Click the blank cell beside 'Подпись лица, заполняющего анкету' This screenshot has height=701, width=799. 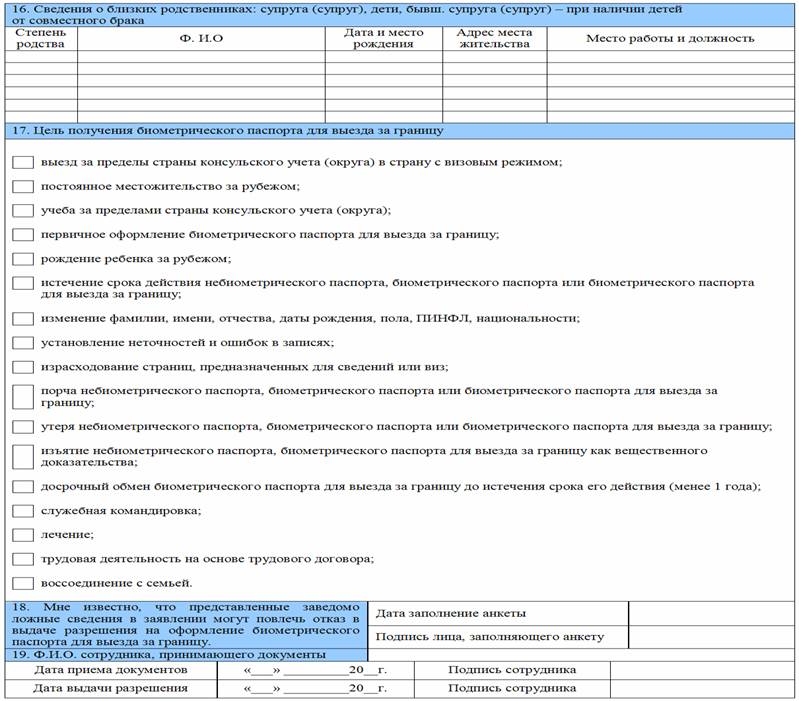713,636
